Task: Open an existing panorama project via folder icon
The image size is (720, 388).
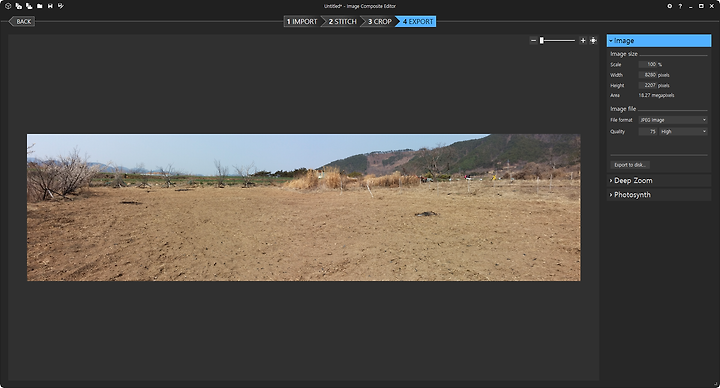Action: click(x=39, y=6)
